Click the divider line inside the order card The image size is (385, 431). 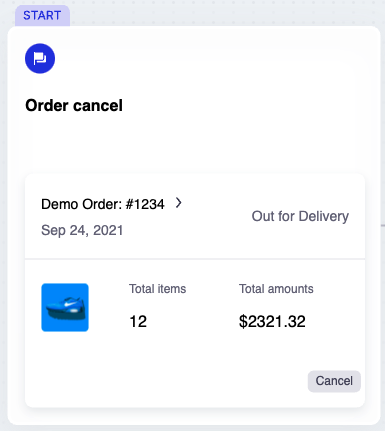point(195,259)
